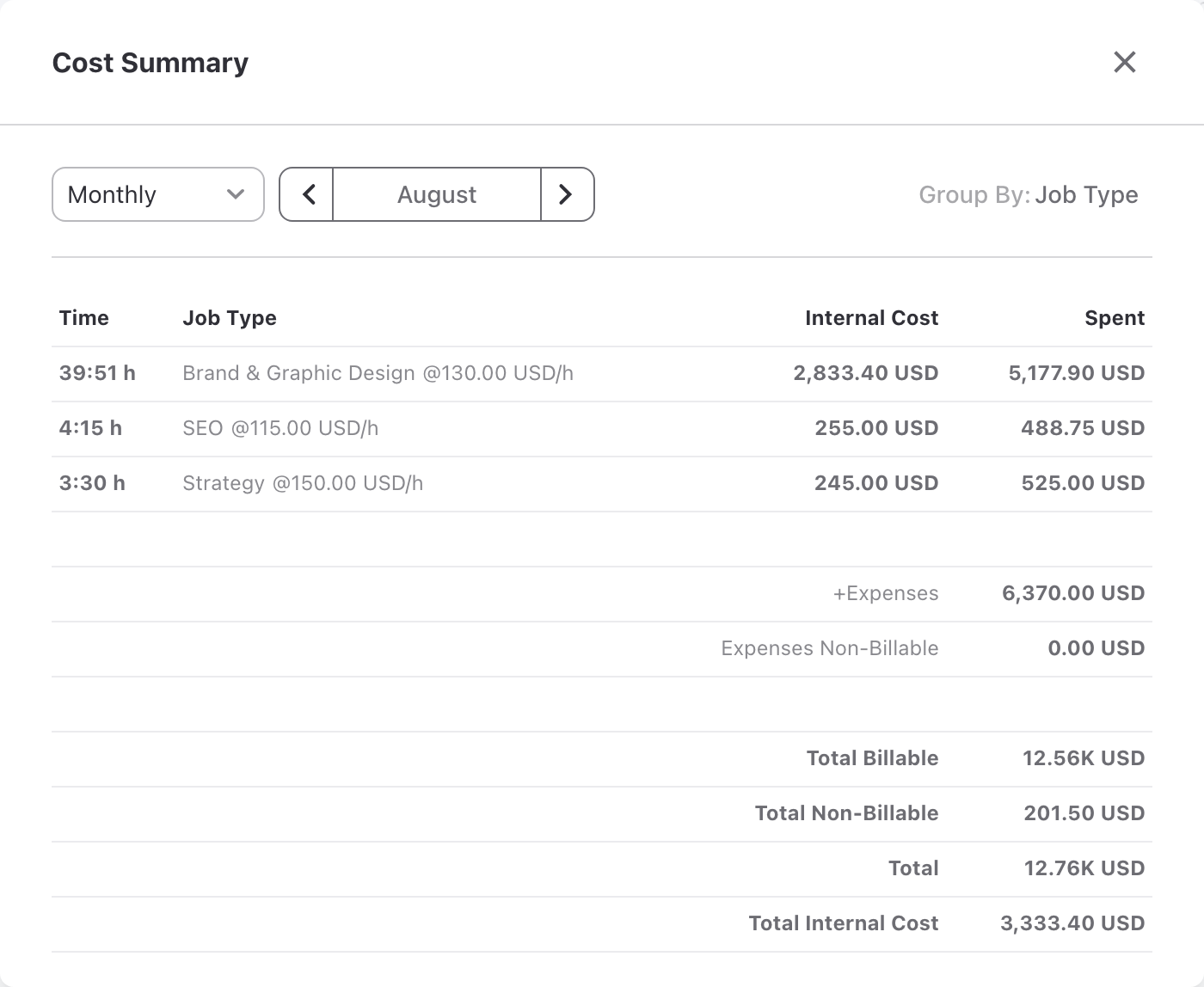Select the Strategy @150.00 USD/h row
The image size is (1204, 987).
[x=602, y=484]
